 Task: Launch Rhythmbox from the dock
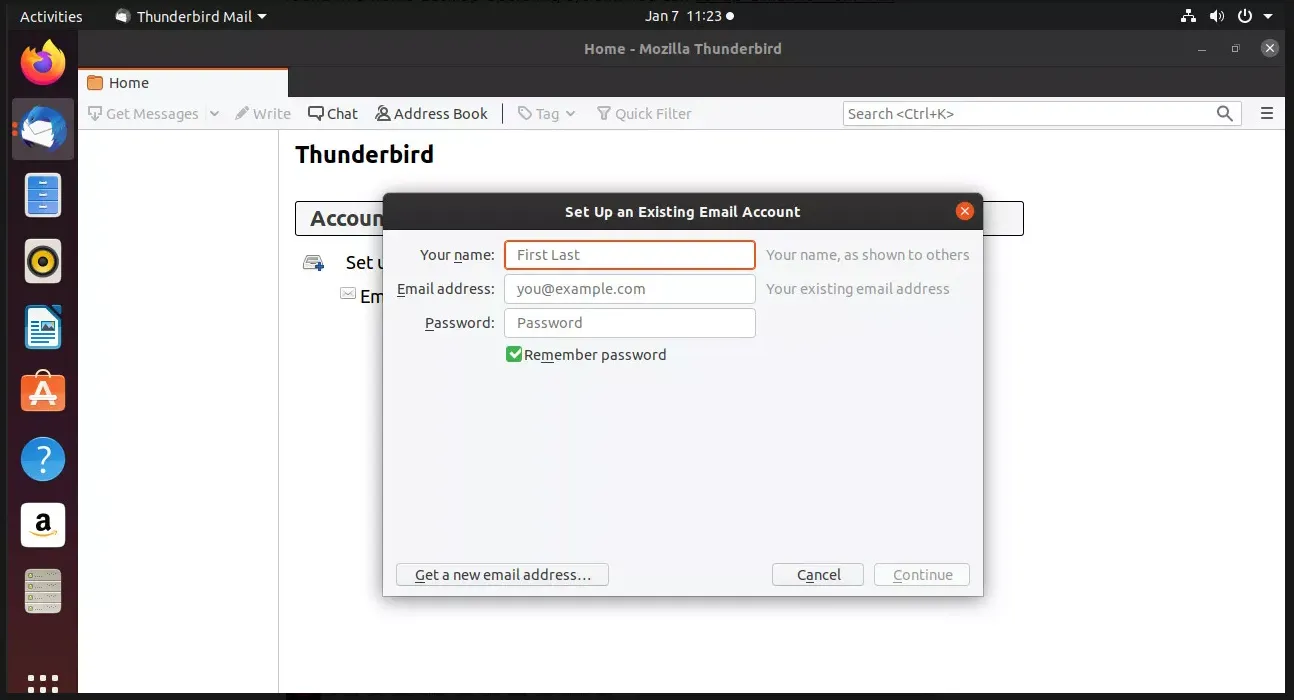click(x=43, y=261)
